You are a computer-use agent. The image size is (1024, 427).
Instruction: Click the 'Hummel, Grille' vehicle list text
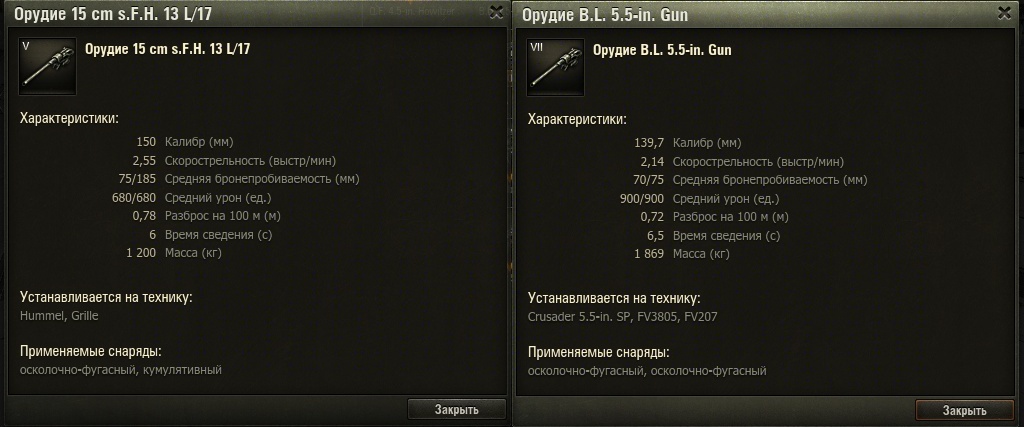59,316
